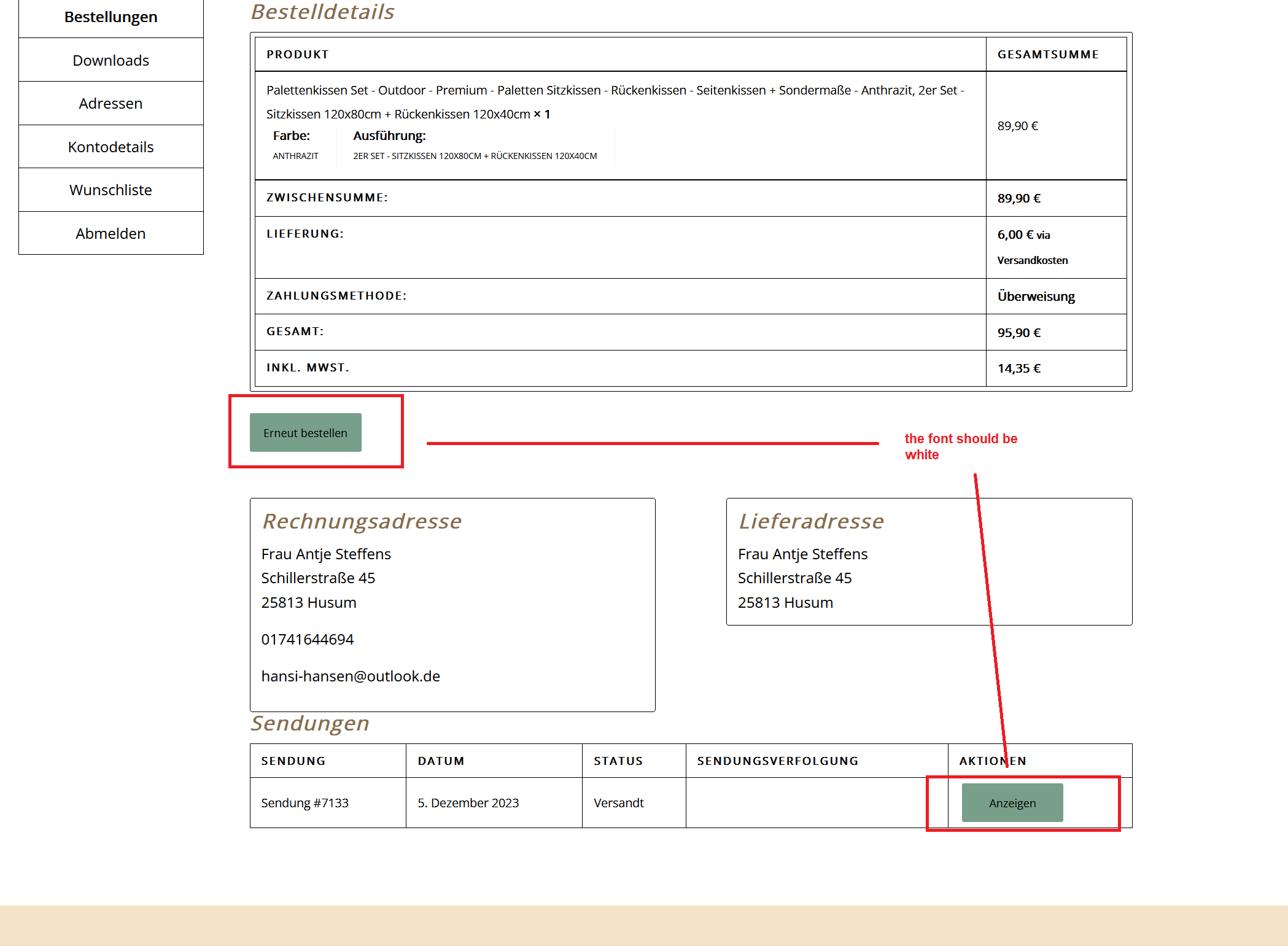Click the Lieferung row label
Image resolution: width=1288 pixels, height=946 pixels.
coord(305,234)
